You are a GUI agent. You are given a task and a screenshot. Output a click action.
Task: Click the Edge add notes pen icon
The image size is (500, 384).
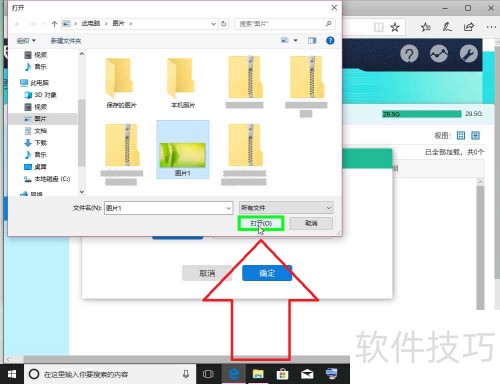pyautogui.click(x=447, y=27)
